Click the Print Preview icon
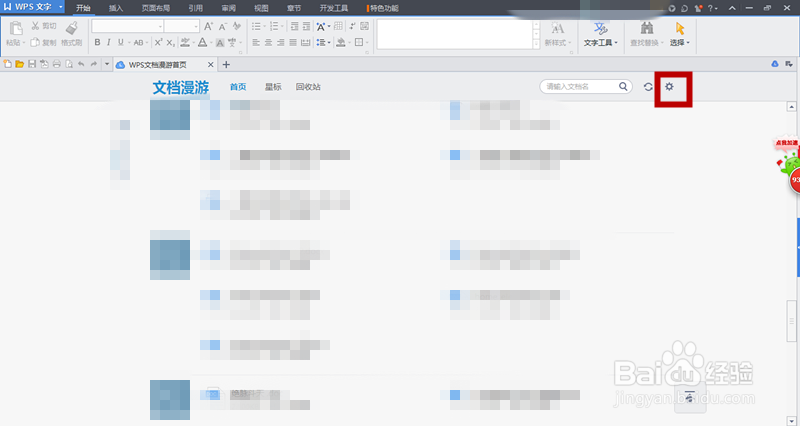 click(69, 64)
